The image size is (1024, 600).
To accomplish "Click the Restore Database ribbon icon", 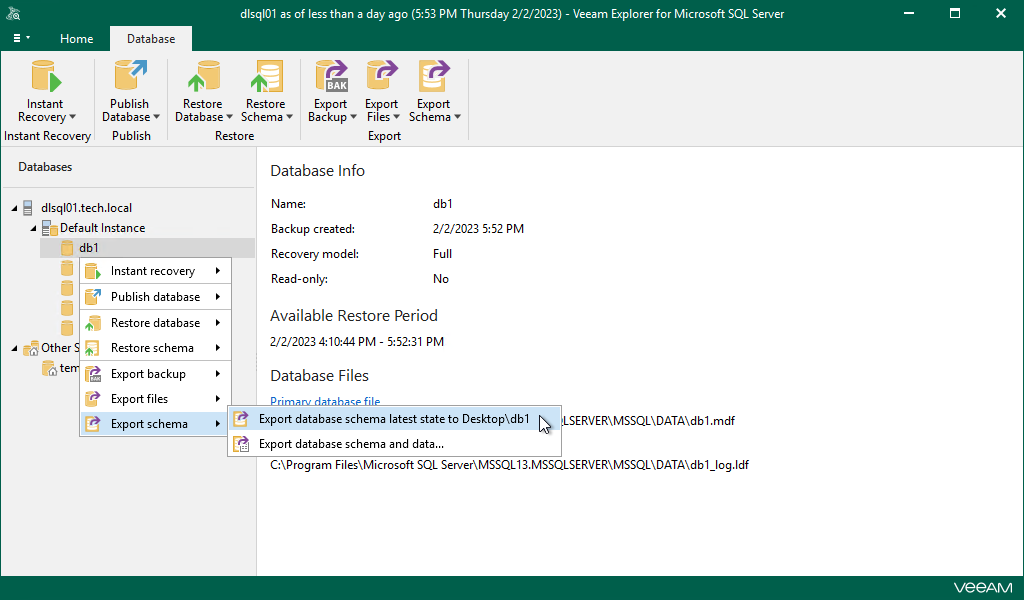I will click(x=204, y=76).
